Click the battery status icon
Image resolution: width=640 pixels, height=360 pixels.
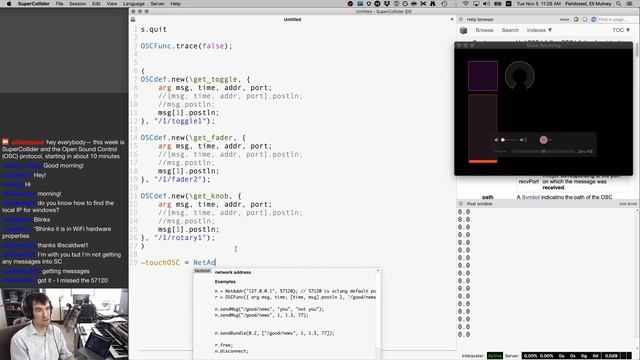[x=498, y=4]
